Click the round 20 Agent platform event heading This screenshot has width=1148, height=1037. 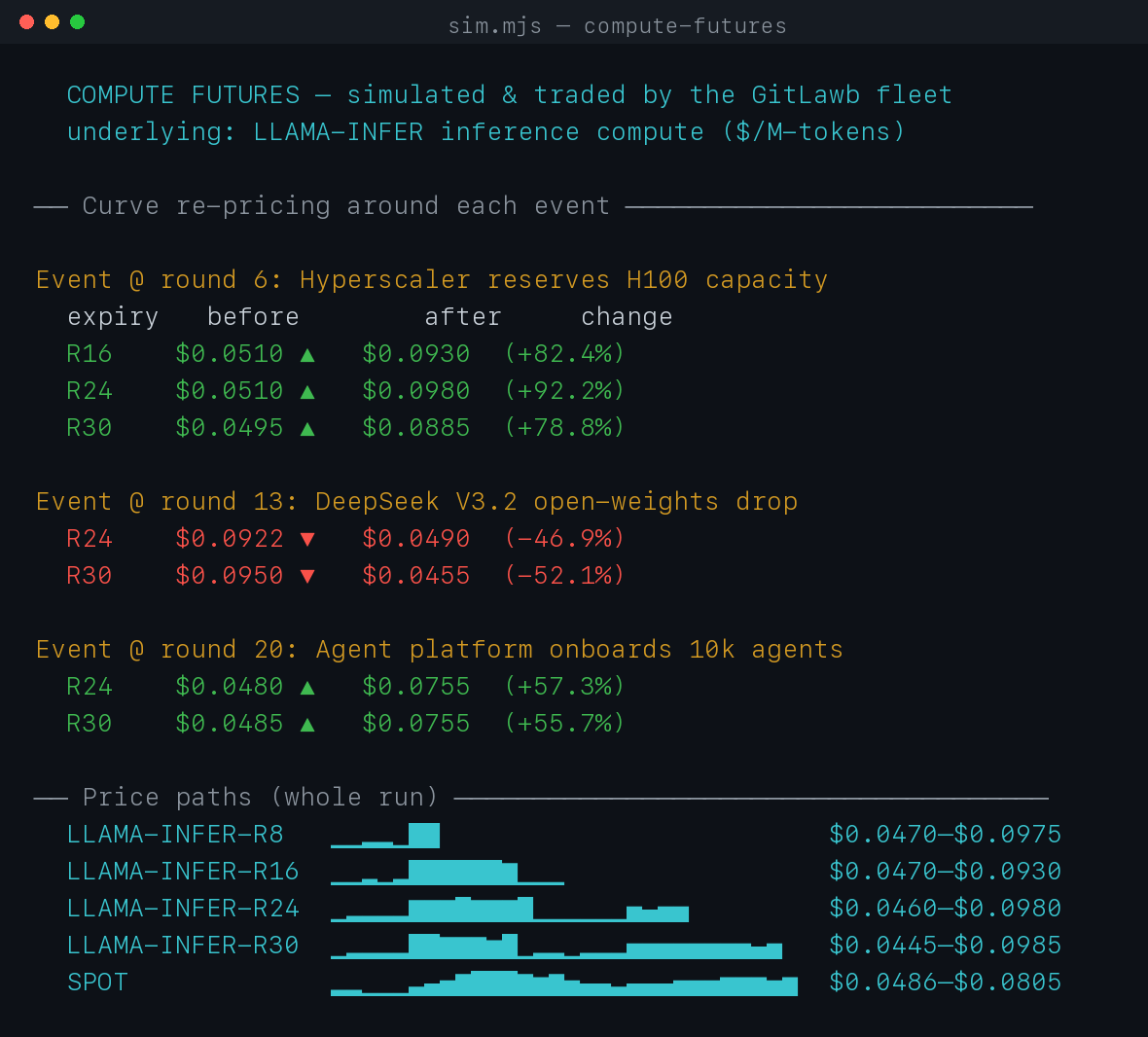click(440, 650)
